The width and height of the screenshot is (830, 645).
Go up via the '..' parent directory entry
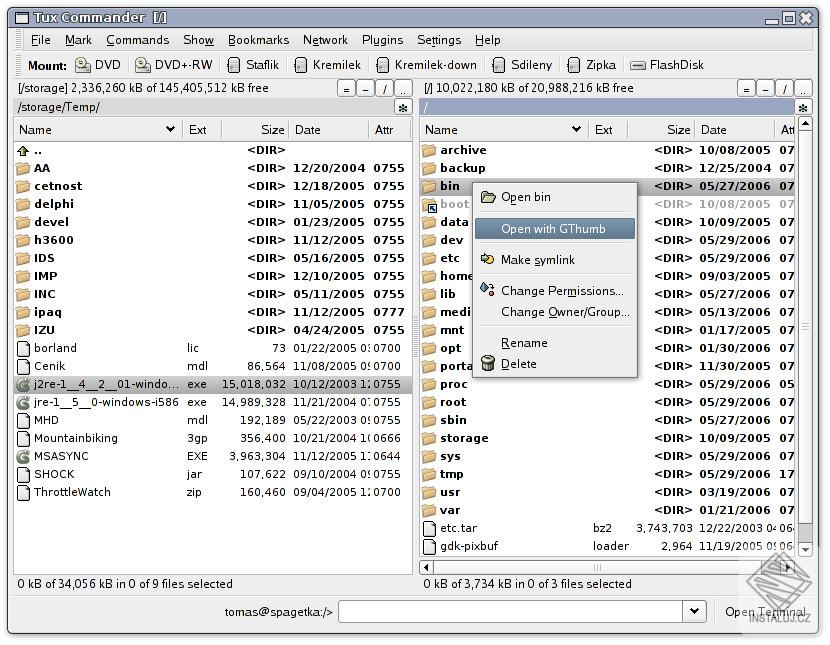pyautogui.click(x=38, y=150)
